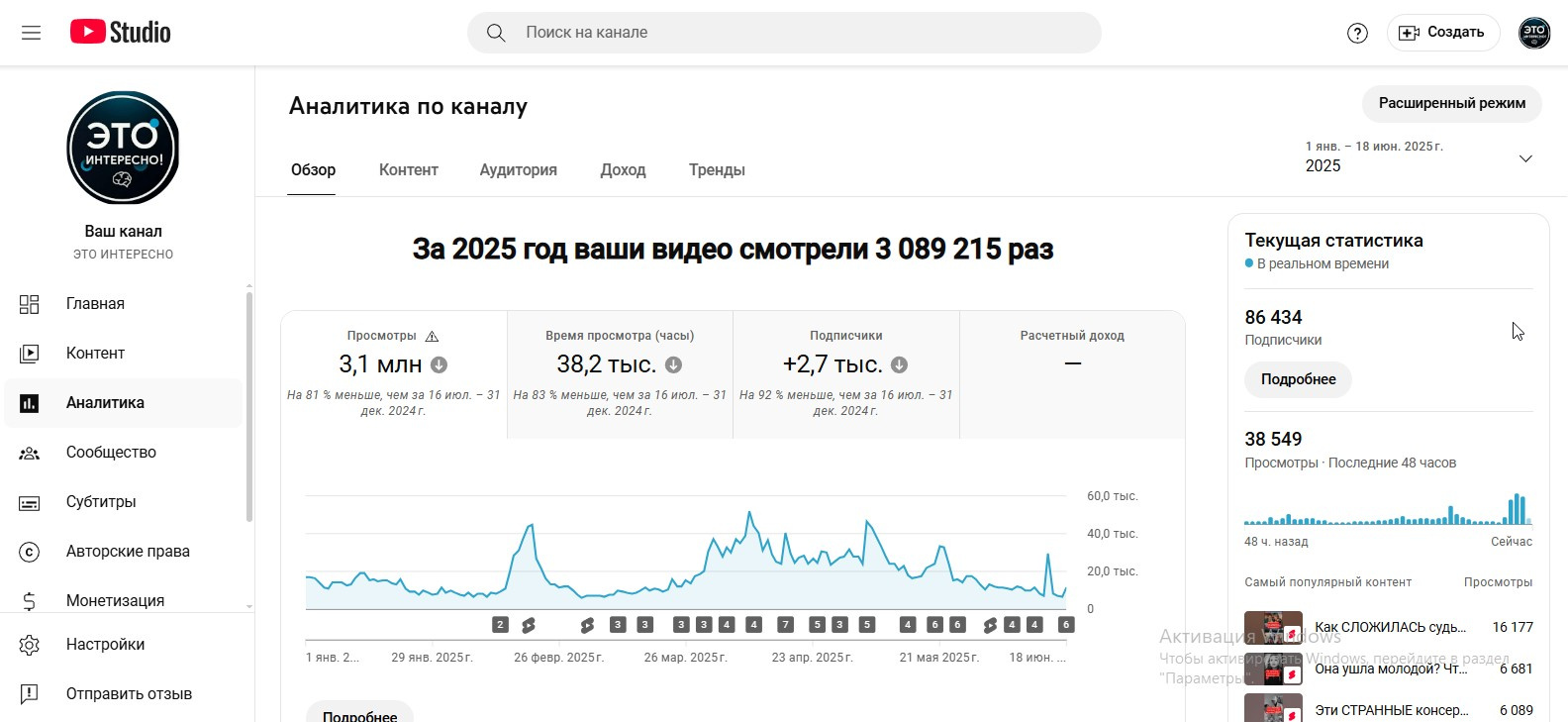
Task: Click the timeline marker labeled 7
Action: click(785, 625)
